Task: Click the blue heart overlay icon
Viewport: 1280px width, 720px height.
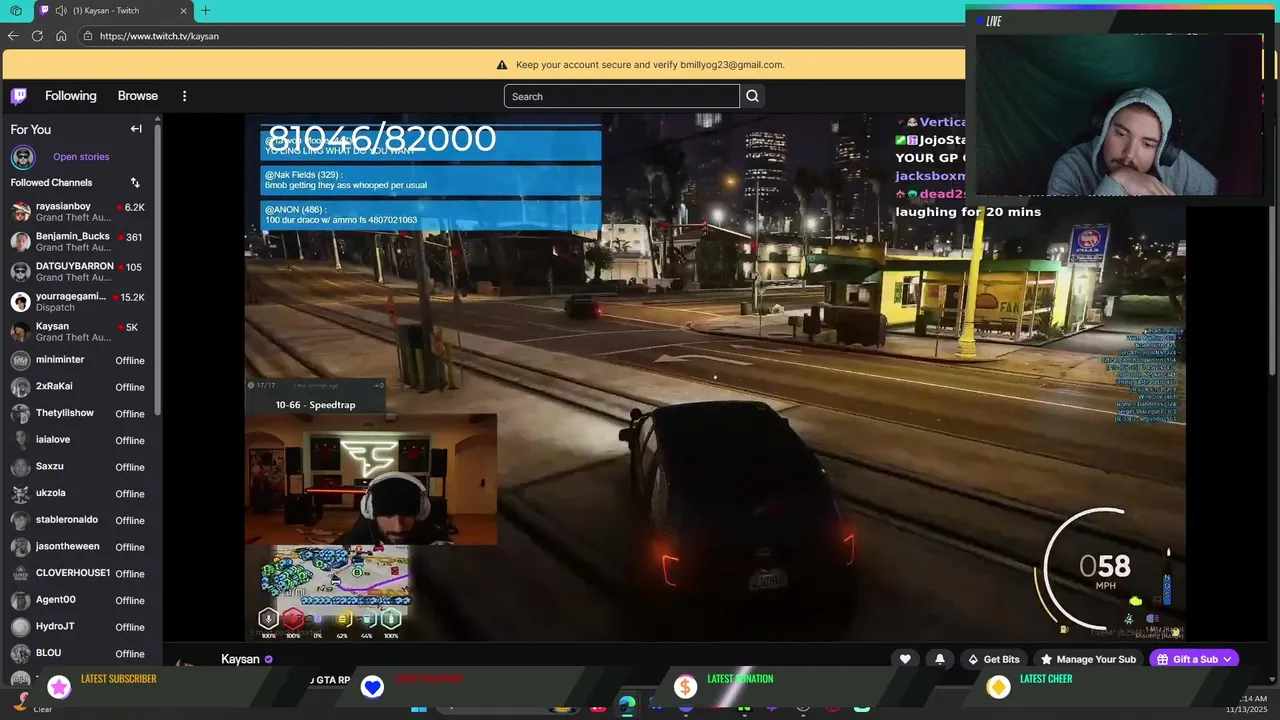Action: [372, 686]
